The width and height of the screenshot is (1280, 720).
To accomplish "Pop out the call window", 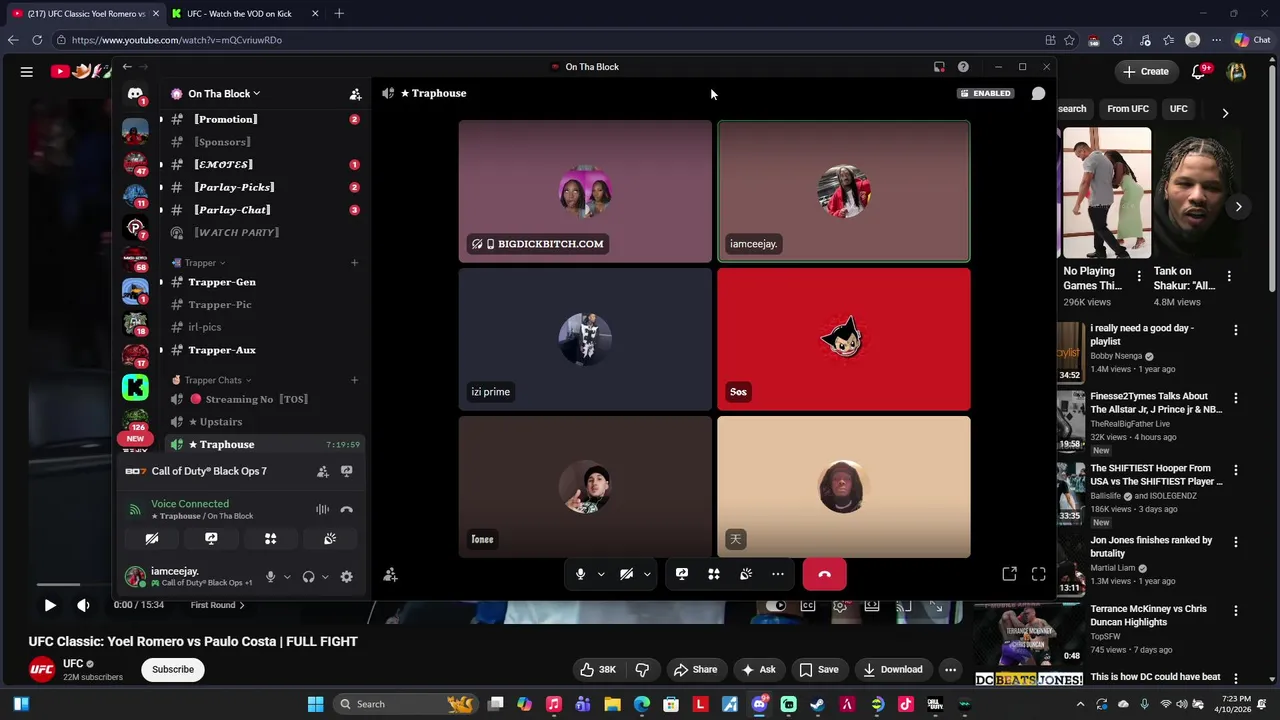I will (1010, 574).
